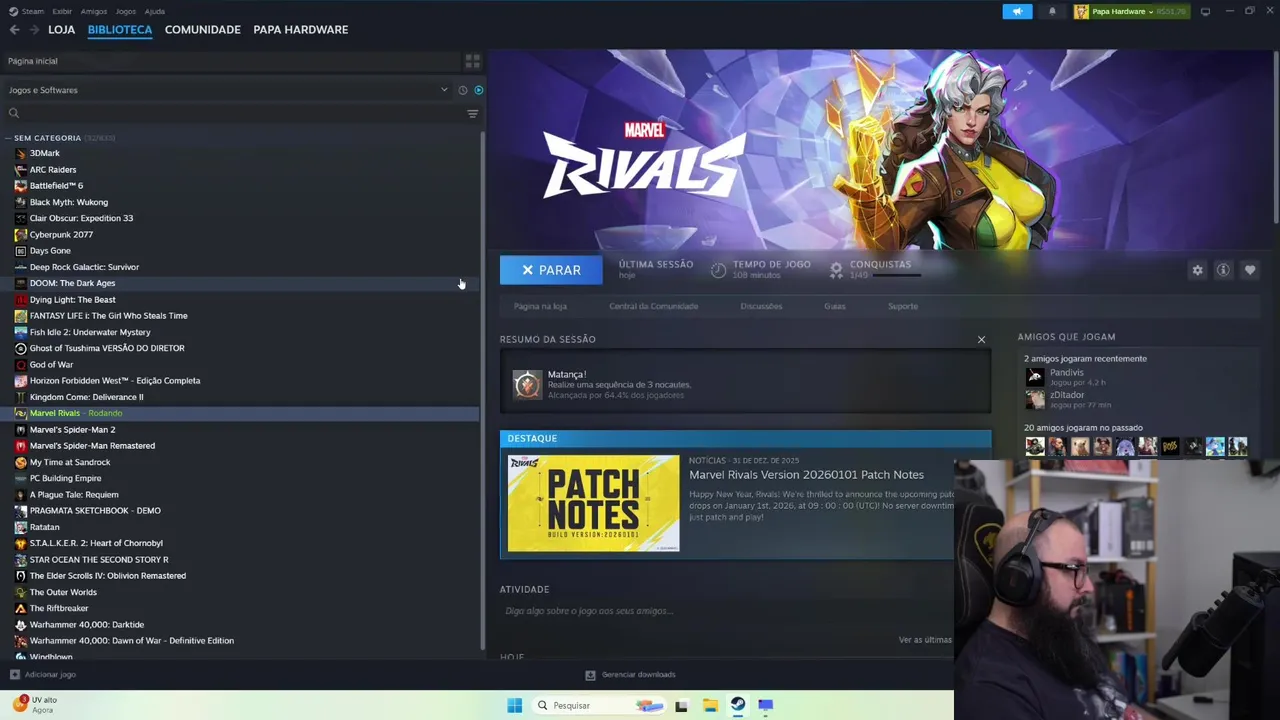
Task: Open the Steam announcements megaphone button
Action: coord(1017,12)
